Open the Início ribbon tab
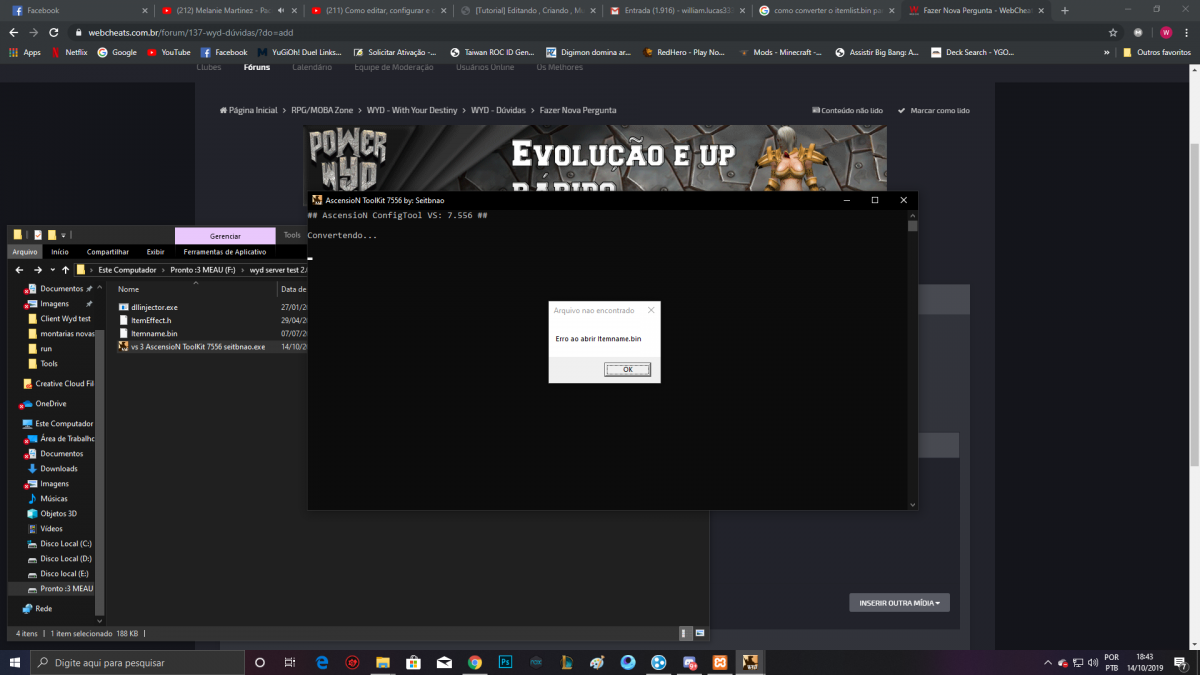Screen dimensions: 1200x675 [x=60, y=252]
